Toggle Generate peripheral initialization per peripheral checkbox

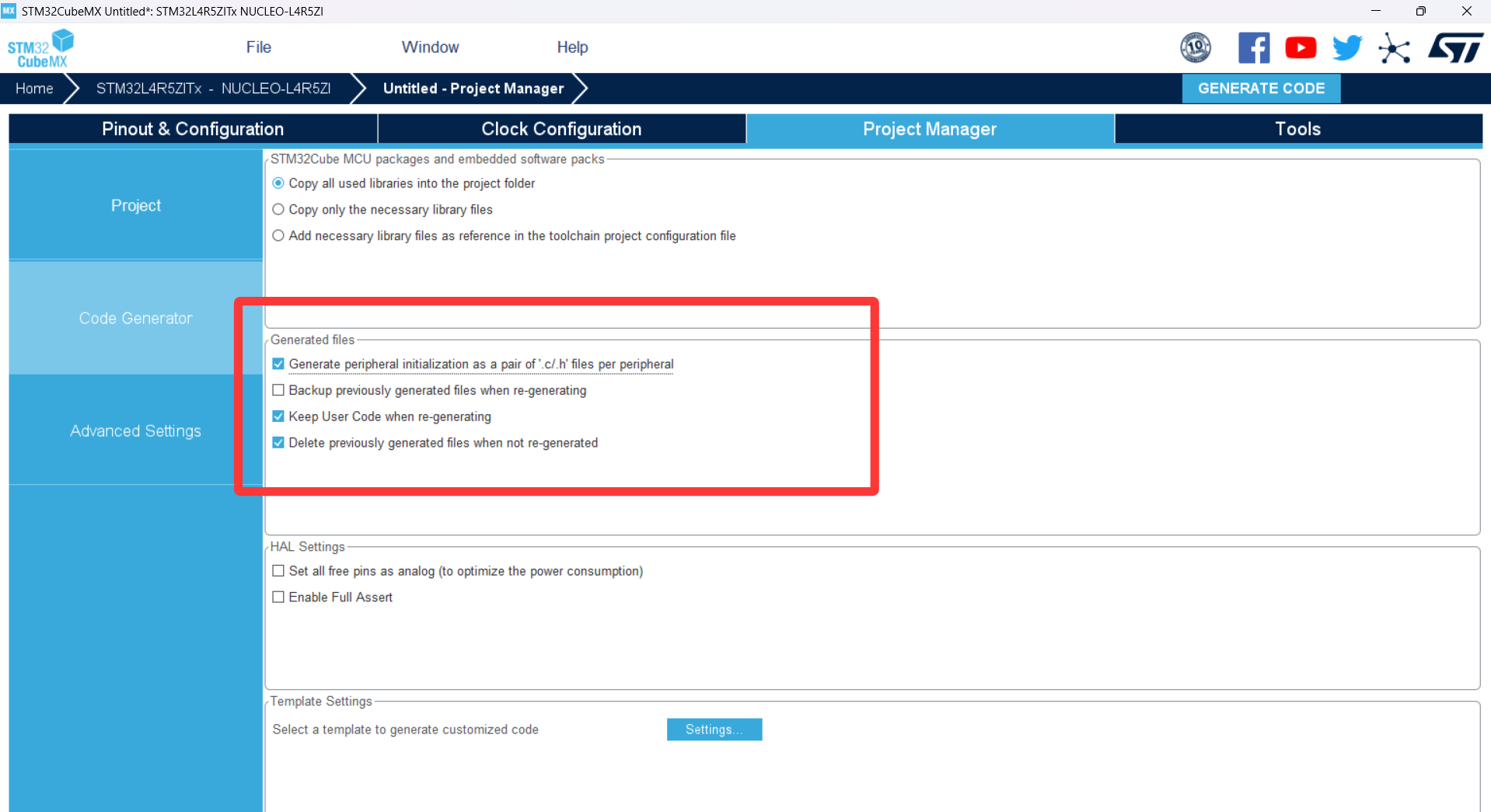tap(278, 364)
